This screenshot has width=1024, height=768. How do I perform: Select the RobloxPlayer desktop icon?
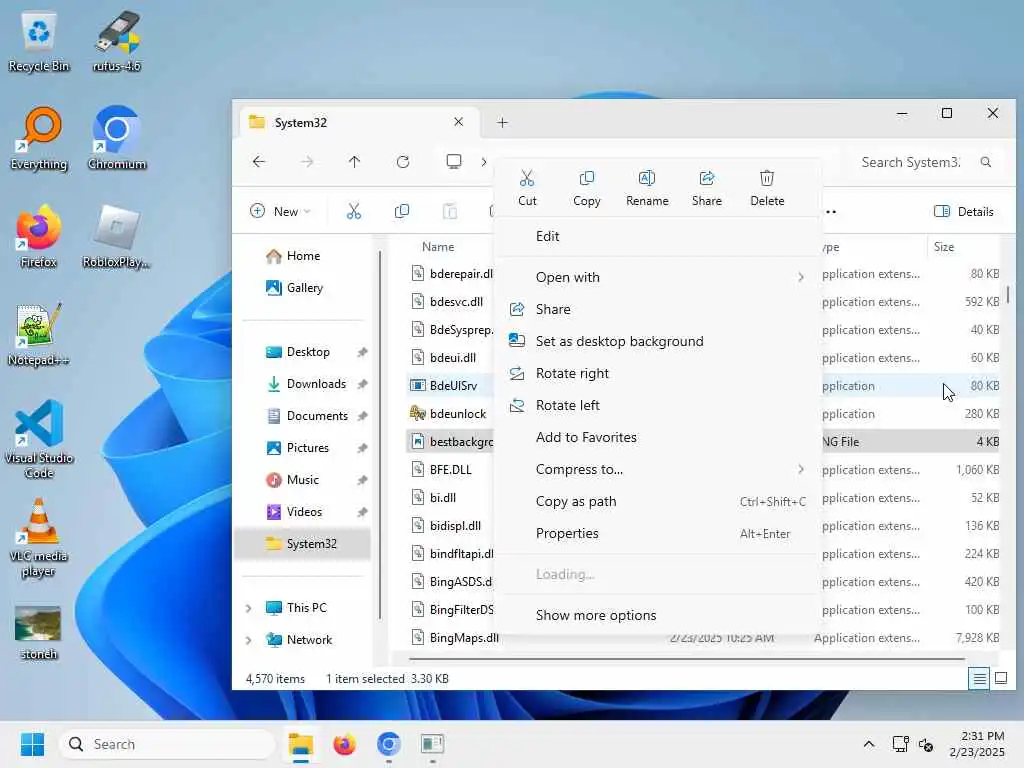point(117,237)
